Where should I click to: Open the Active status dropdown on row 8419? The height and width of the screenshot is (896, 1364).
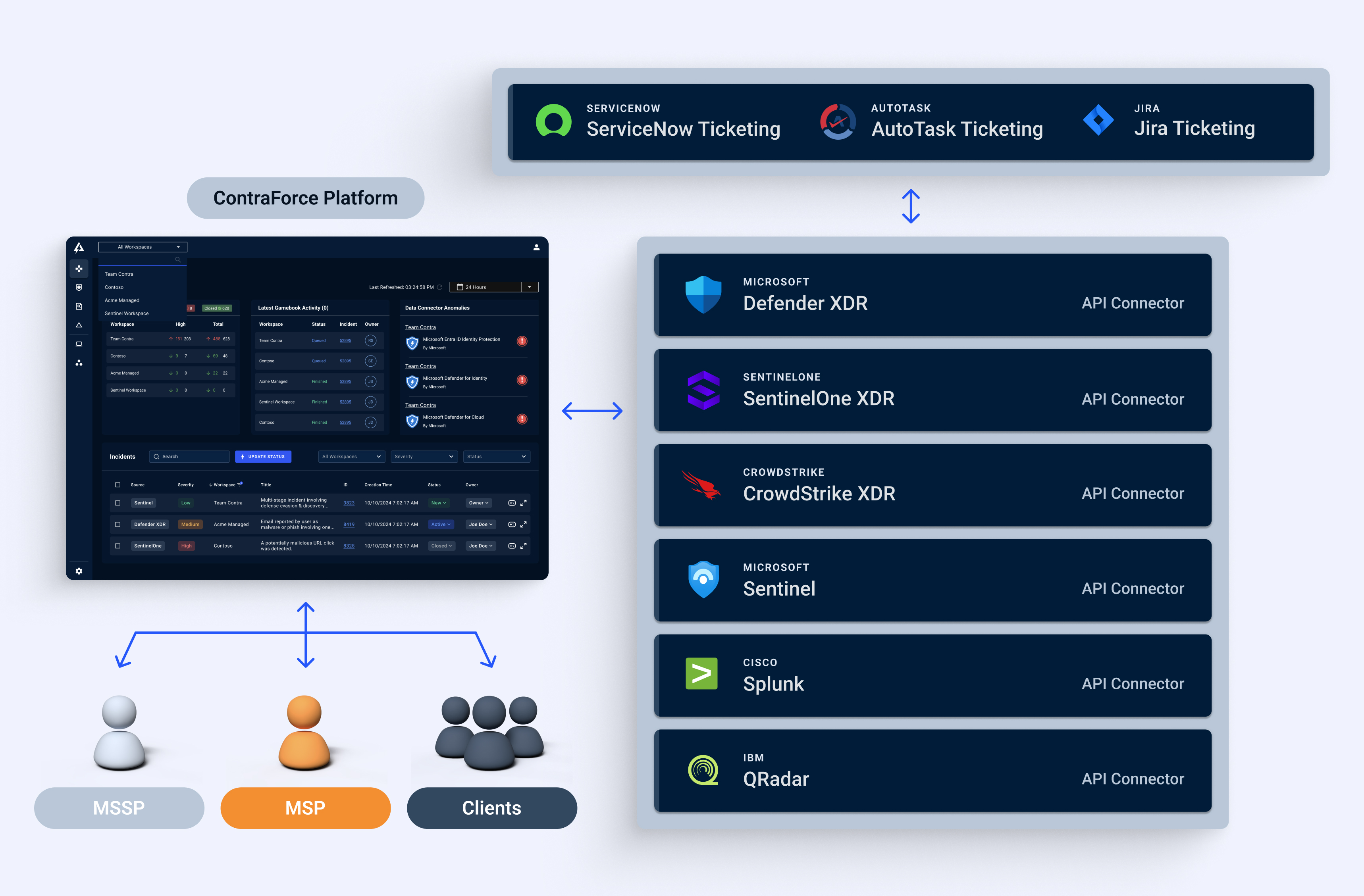441,525
